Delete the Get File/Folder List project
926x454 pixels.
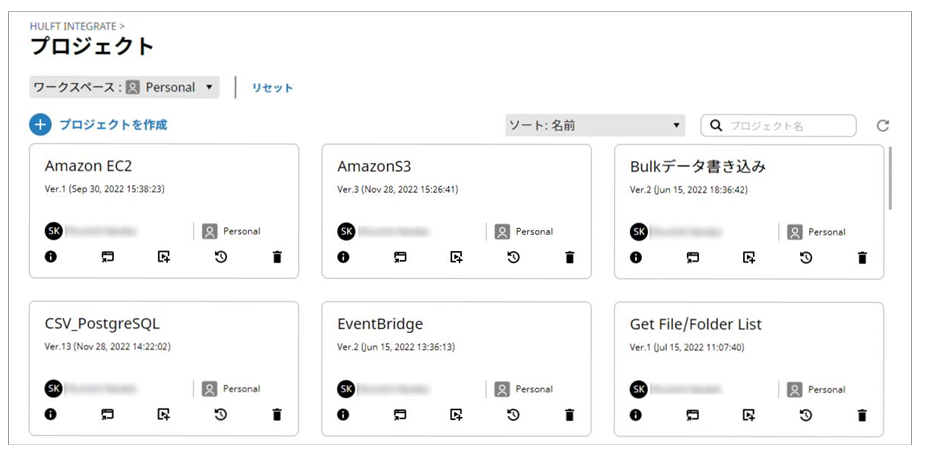[862, 415]
